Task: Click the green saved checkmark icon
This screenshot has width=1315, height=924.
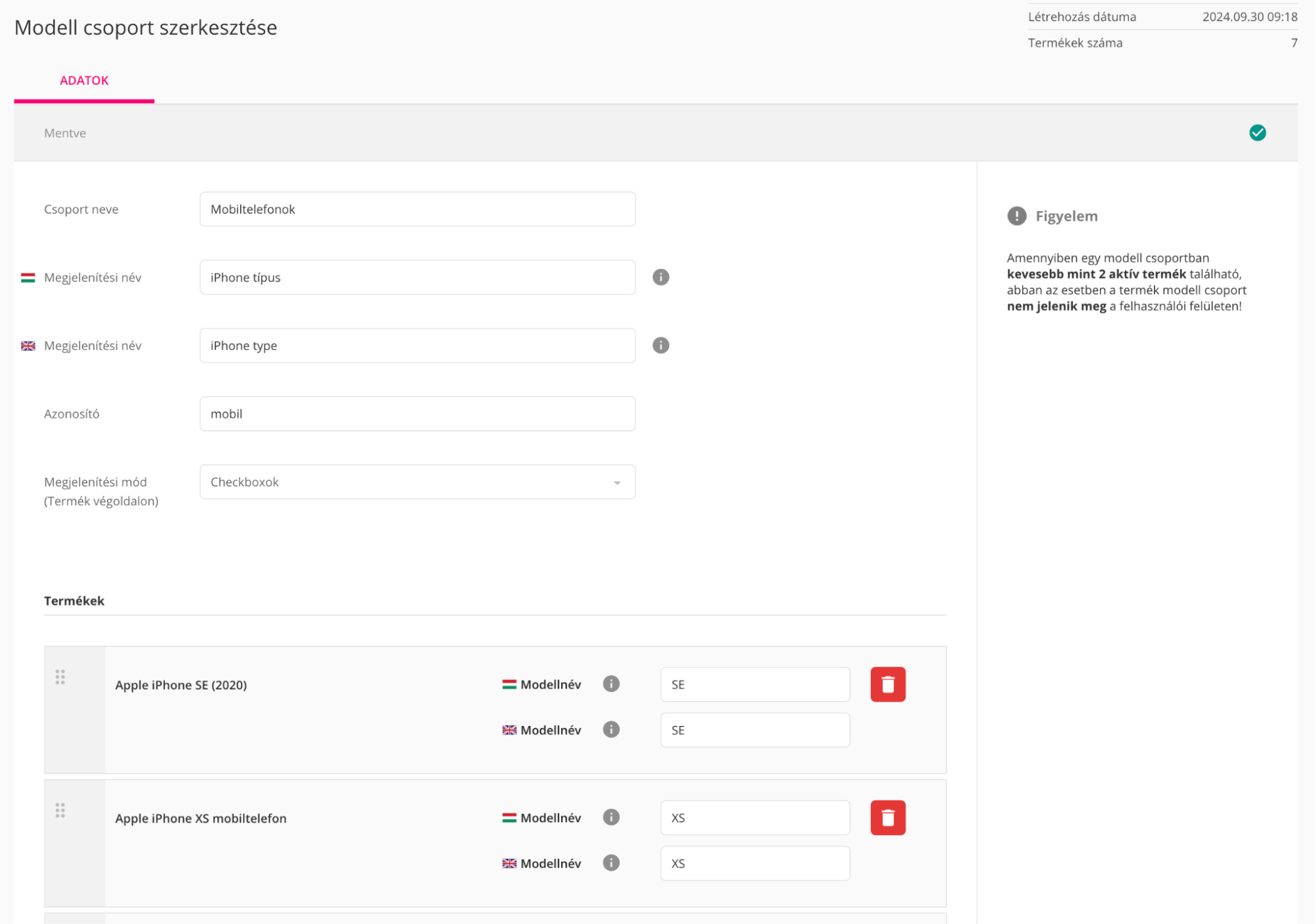Action: [x=1257, y=133]
